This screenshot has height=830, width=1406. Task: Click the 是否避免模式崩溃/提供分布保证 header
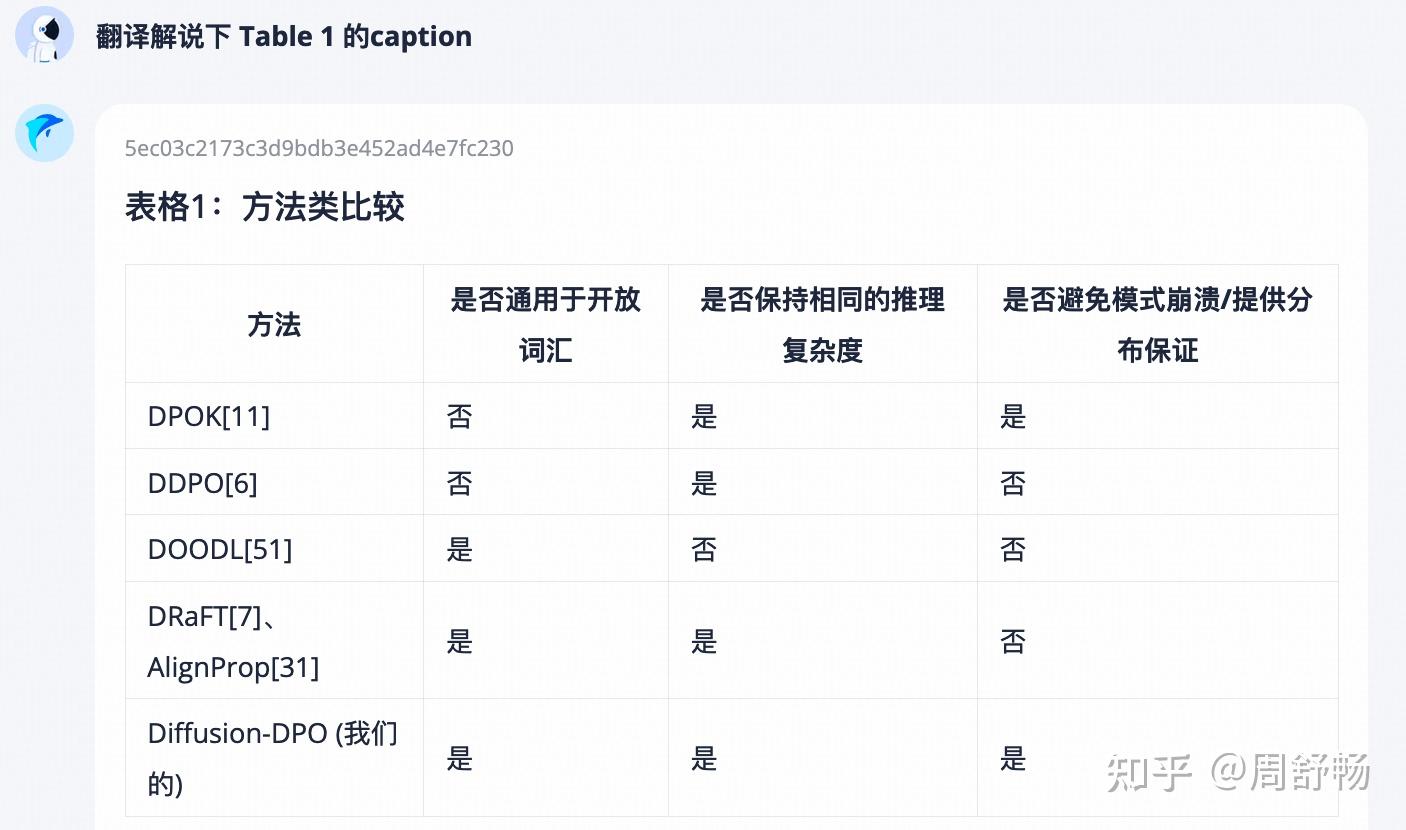coord(1157,323)
